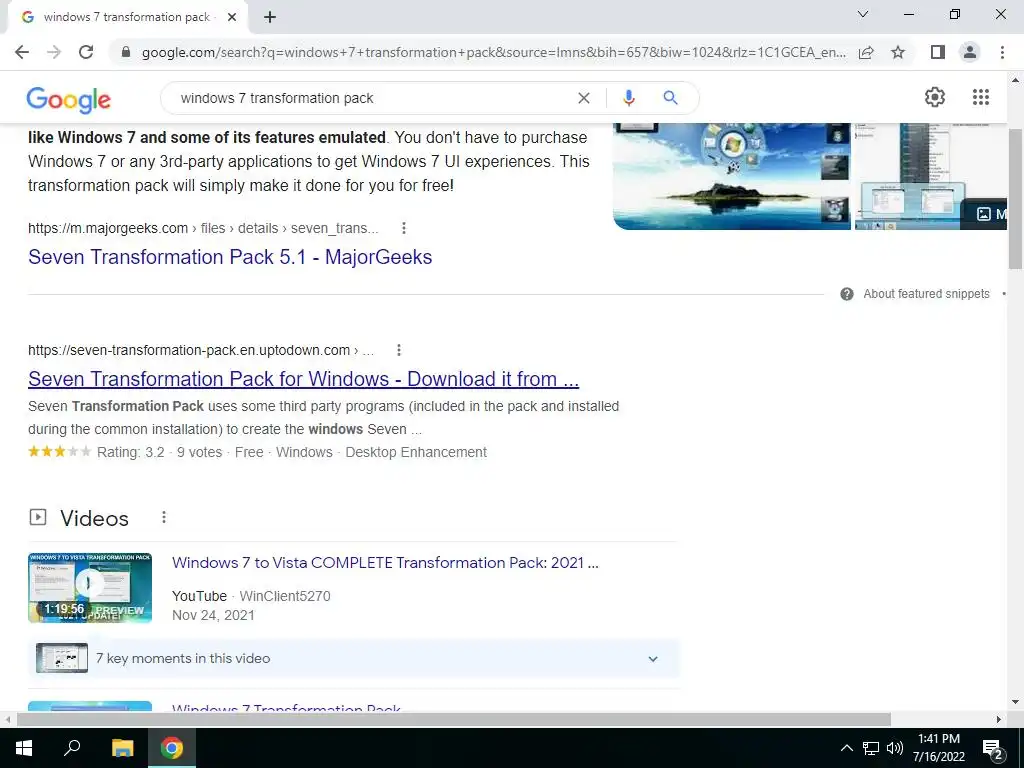The width and height of the screenshot is (1024, 768).
Task: Open Seven Transformation Pack for Windows uptodown link
Action: [303, 379]
